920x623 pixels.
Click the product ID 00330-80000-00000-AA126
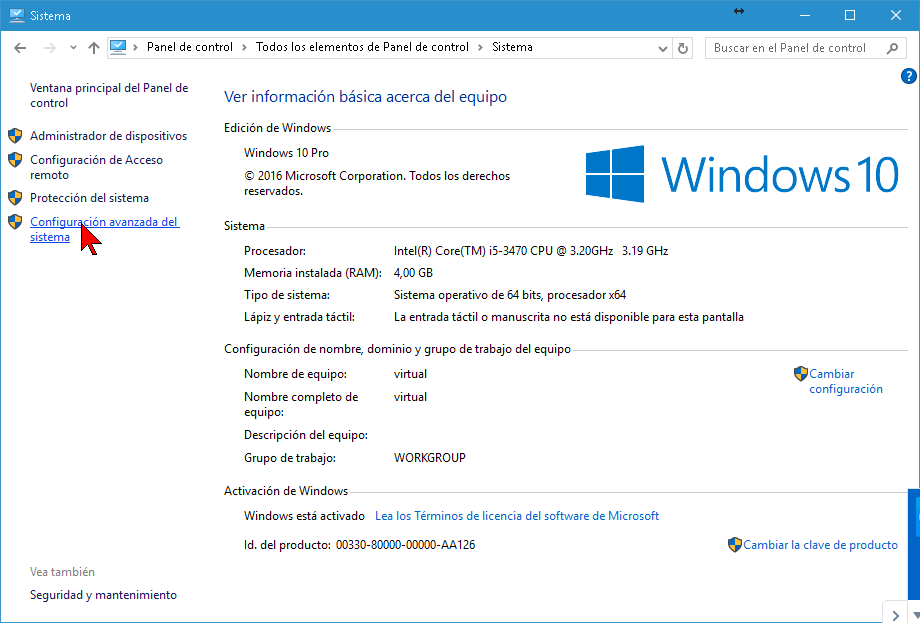point(405,545)
